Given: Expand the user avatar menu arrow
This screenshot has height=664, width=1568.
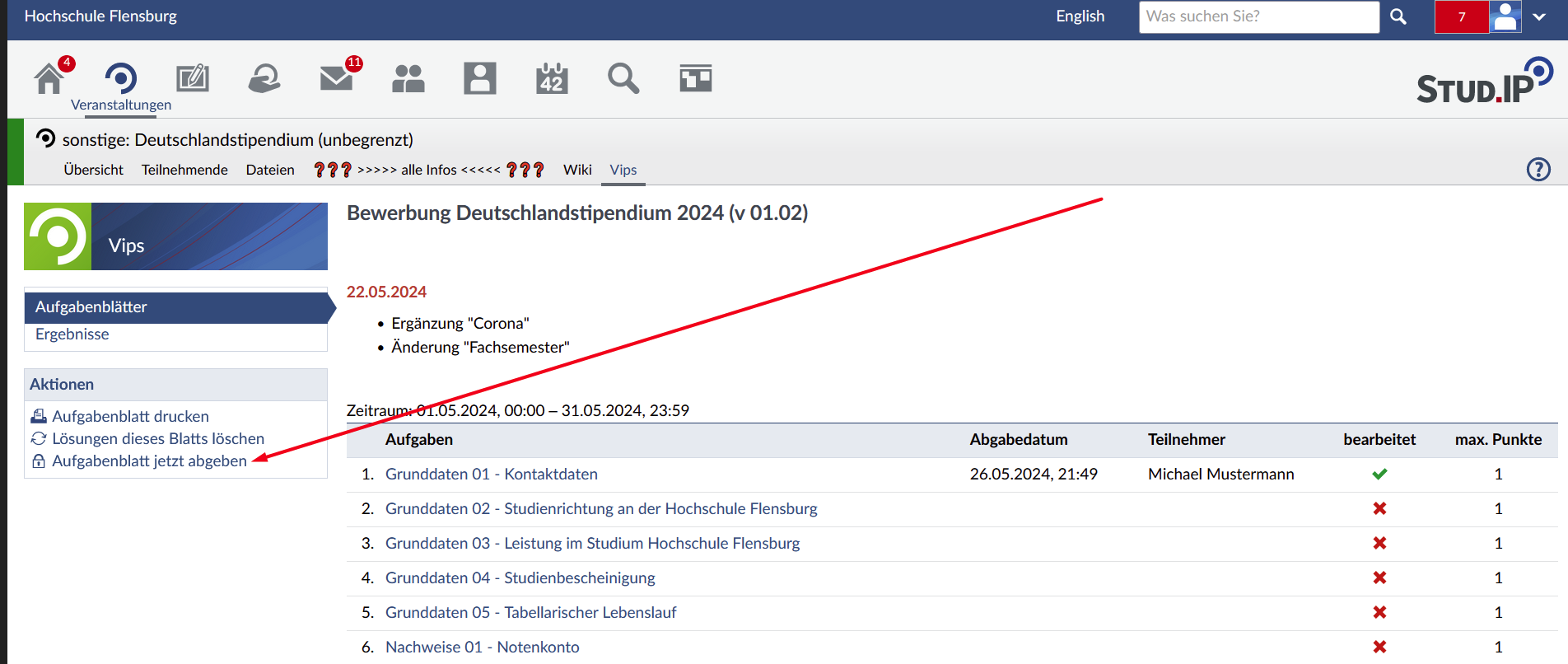Looking at the screenshot, I should pos(1539,16).
